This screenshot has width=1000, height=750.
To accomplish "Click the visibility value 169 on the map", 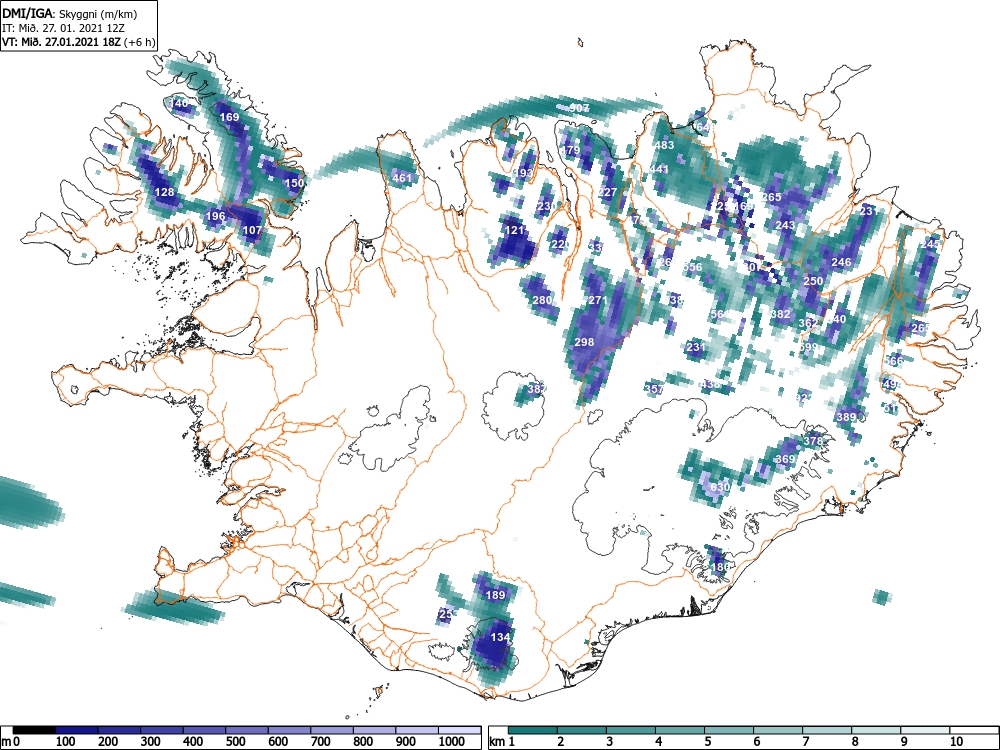I will 229,117.
